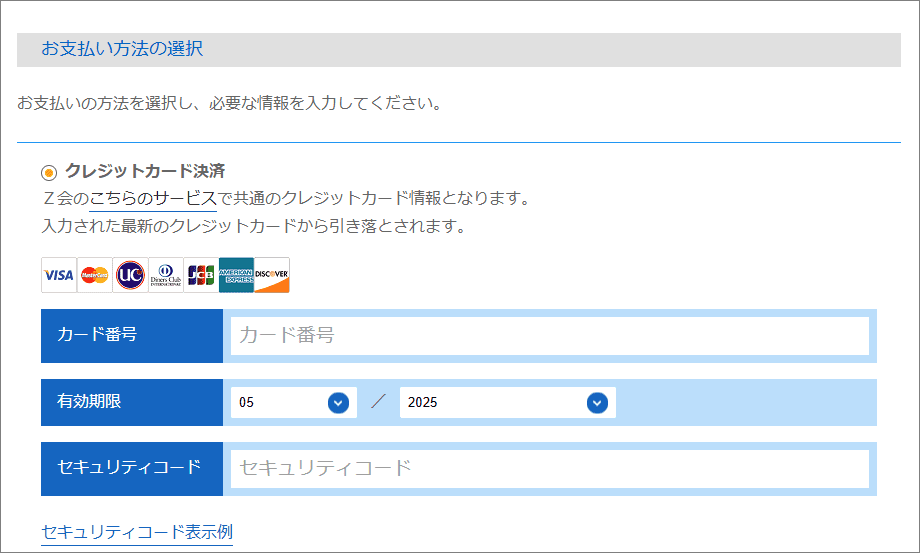This screenshot has height=553, width=920.
Task: Open the こちらのサービス link
Action: click(153, 198)
